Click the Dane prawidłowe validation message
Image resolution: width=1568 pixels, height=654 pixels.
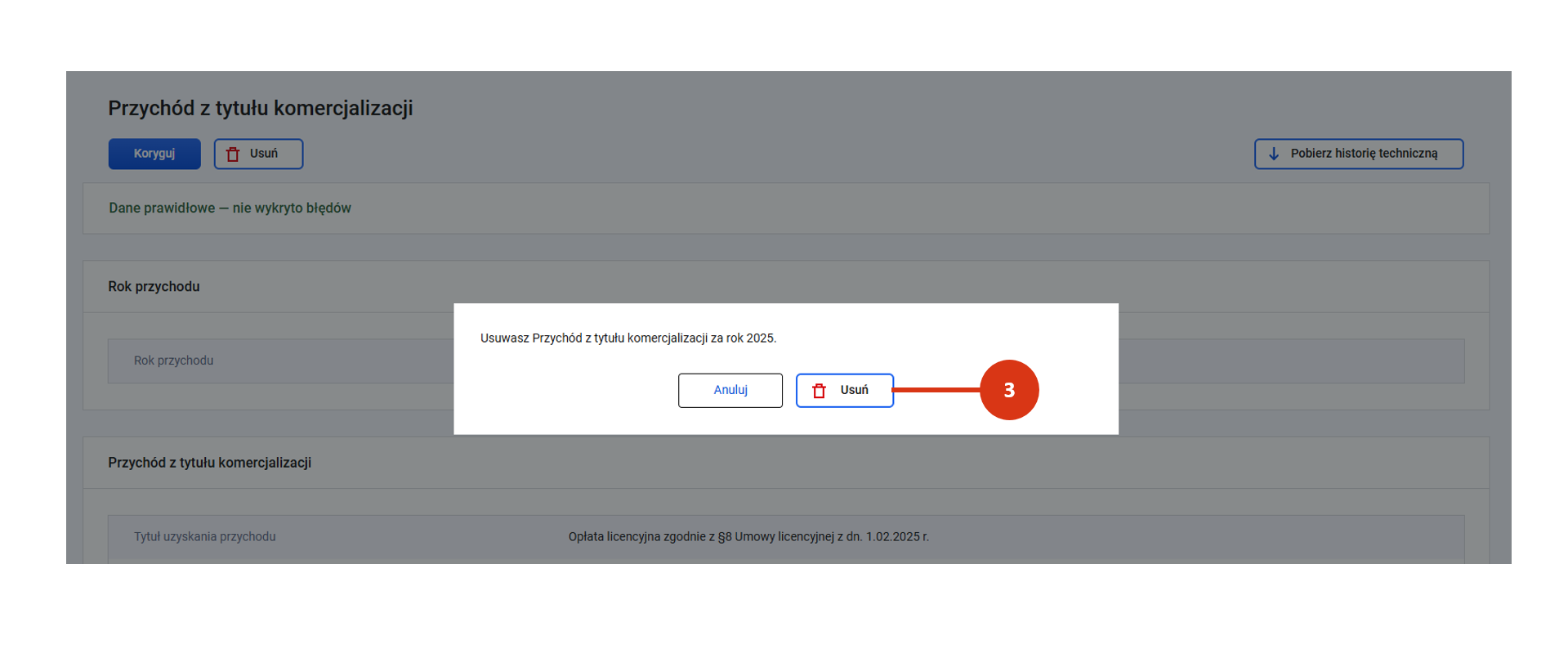point(230,208)
